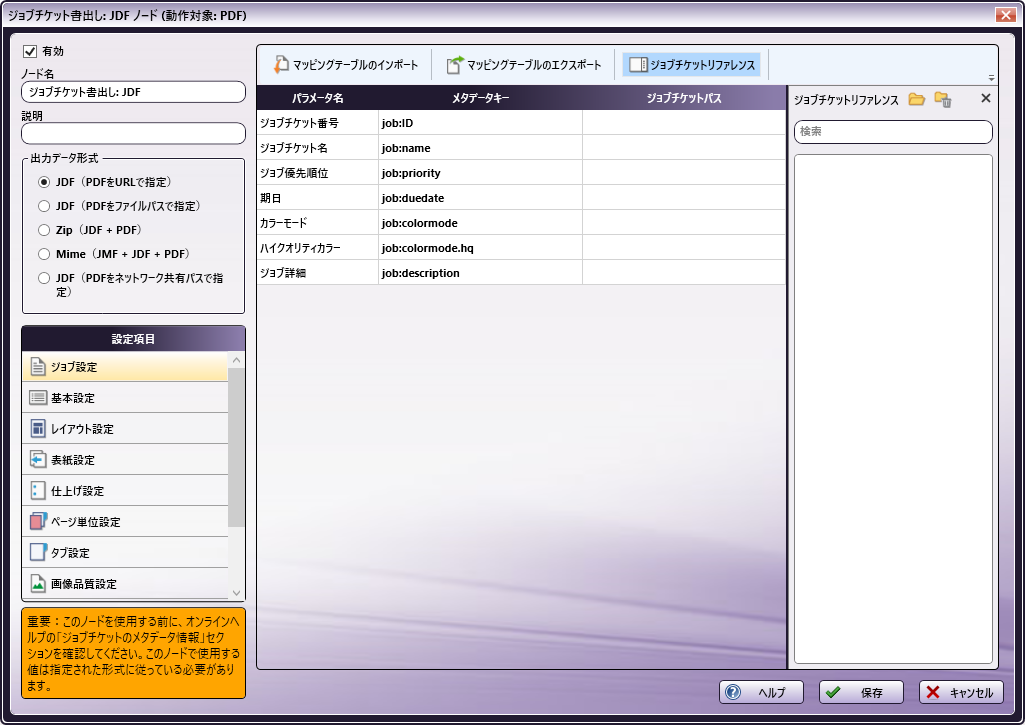Click the green checkmark save icon
Viewport: 1025px width, 725px height.
(x=833, y=692)
